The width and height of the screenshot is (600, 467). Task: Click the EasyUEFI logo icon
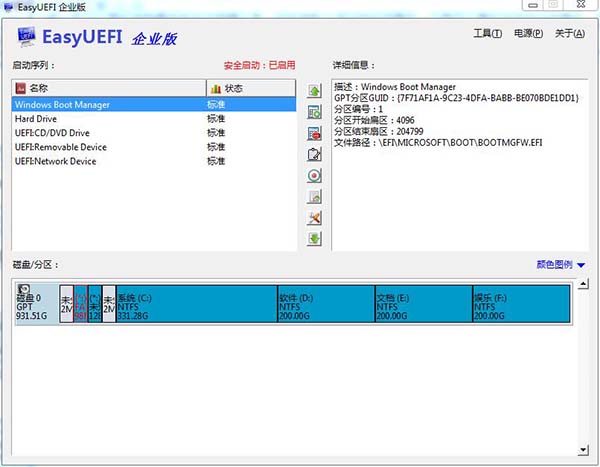pos(26,37)
